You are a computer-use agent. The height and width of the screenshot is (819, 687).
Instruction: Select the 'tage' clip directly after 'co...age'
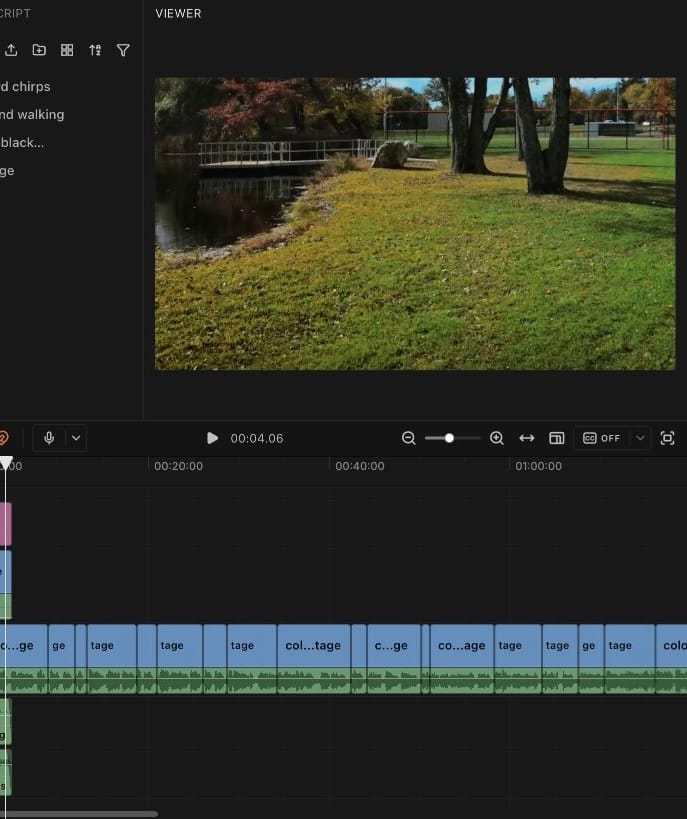pos(518,646)
